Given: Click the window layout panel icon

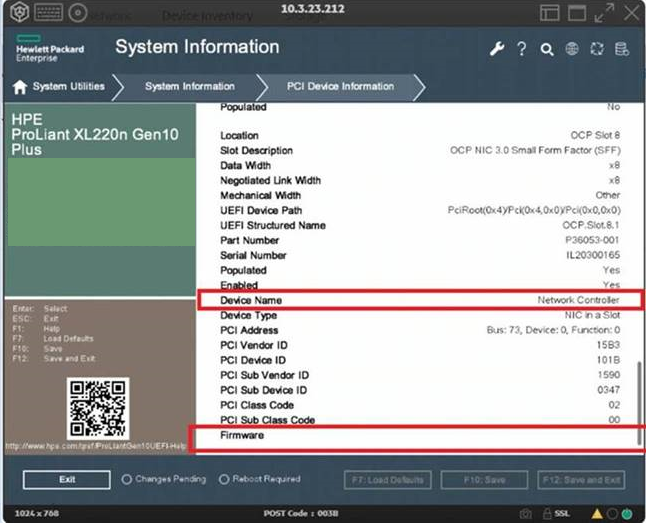Looking at the screenshot, I should (x=549, y=13).
